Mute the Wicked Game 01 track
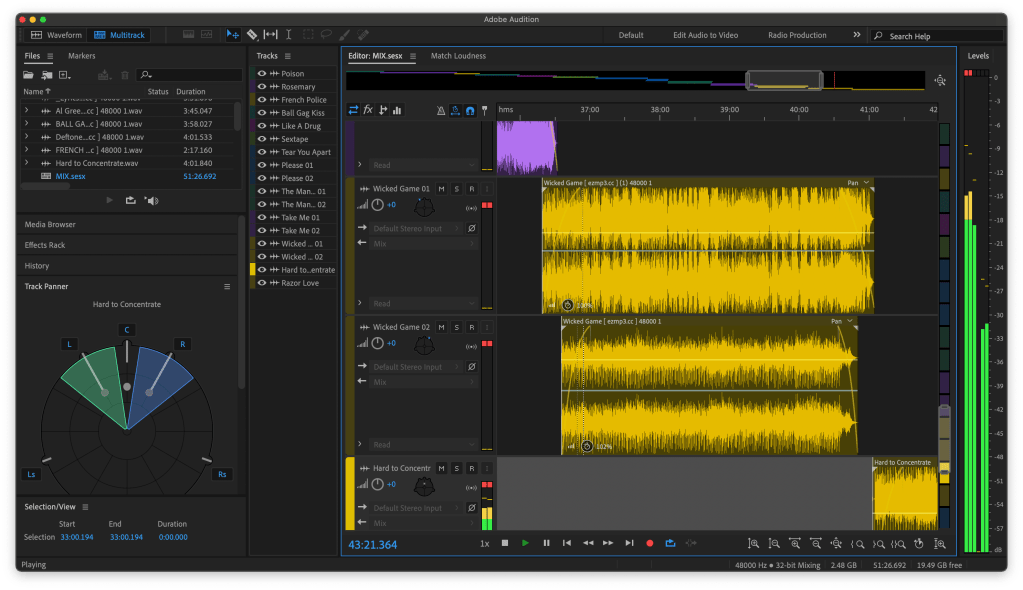 coord(441,188)
